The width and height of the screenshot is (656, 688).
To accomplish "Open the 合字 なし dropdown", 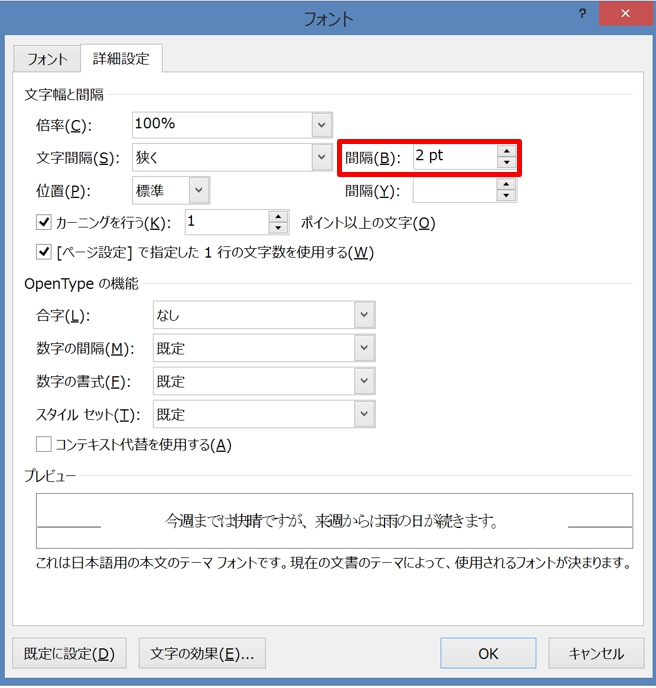I will (364, 315).
